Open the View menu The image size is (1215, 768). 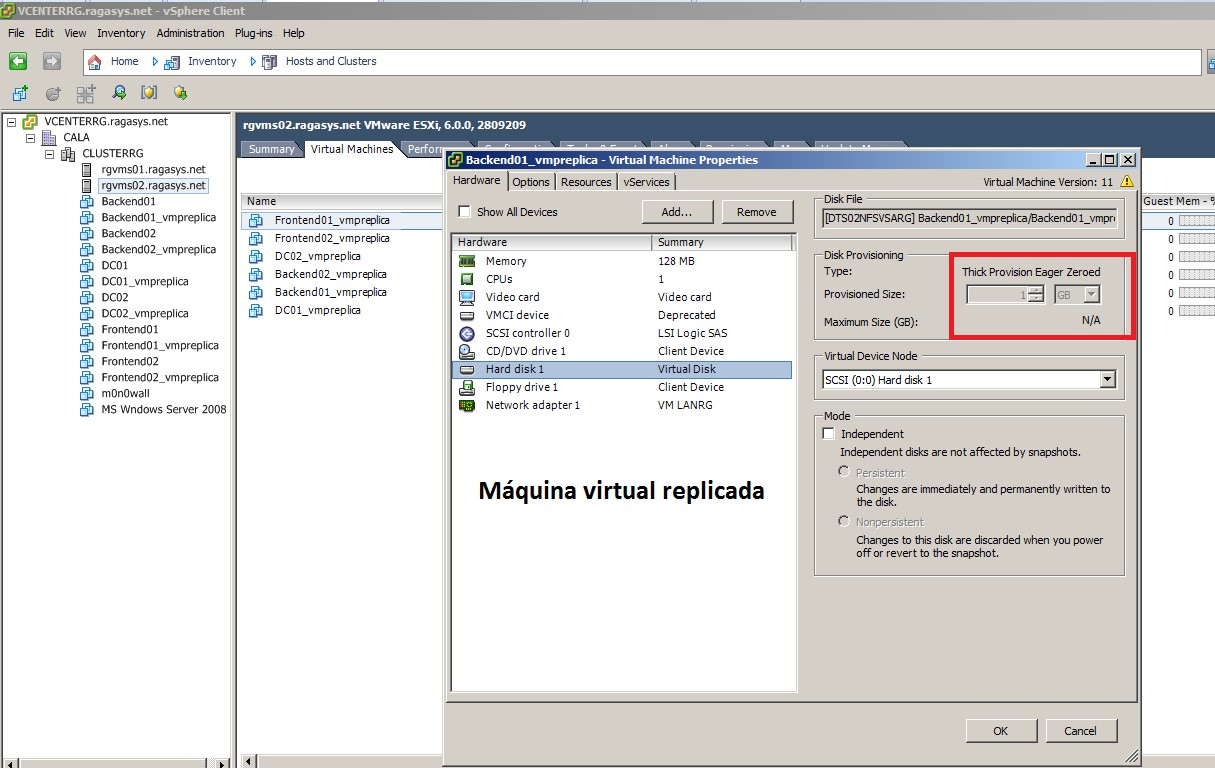[x=75, y=33]
